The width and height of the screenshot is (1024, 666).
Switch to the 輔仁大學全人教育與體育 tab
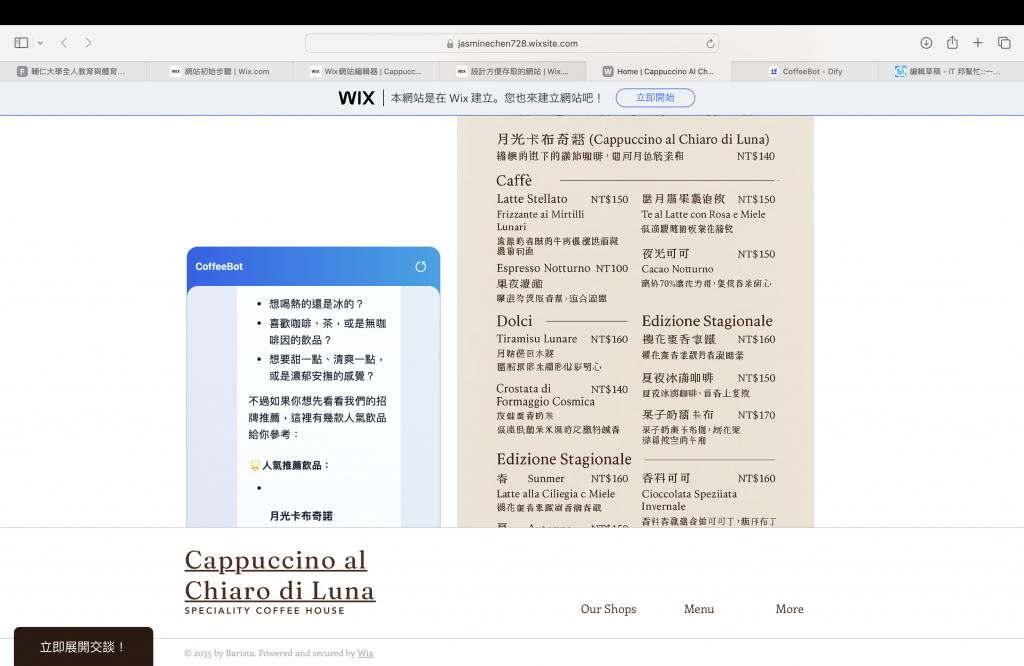pos(73,71)
